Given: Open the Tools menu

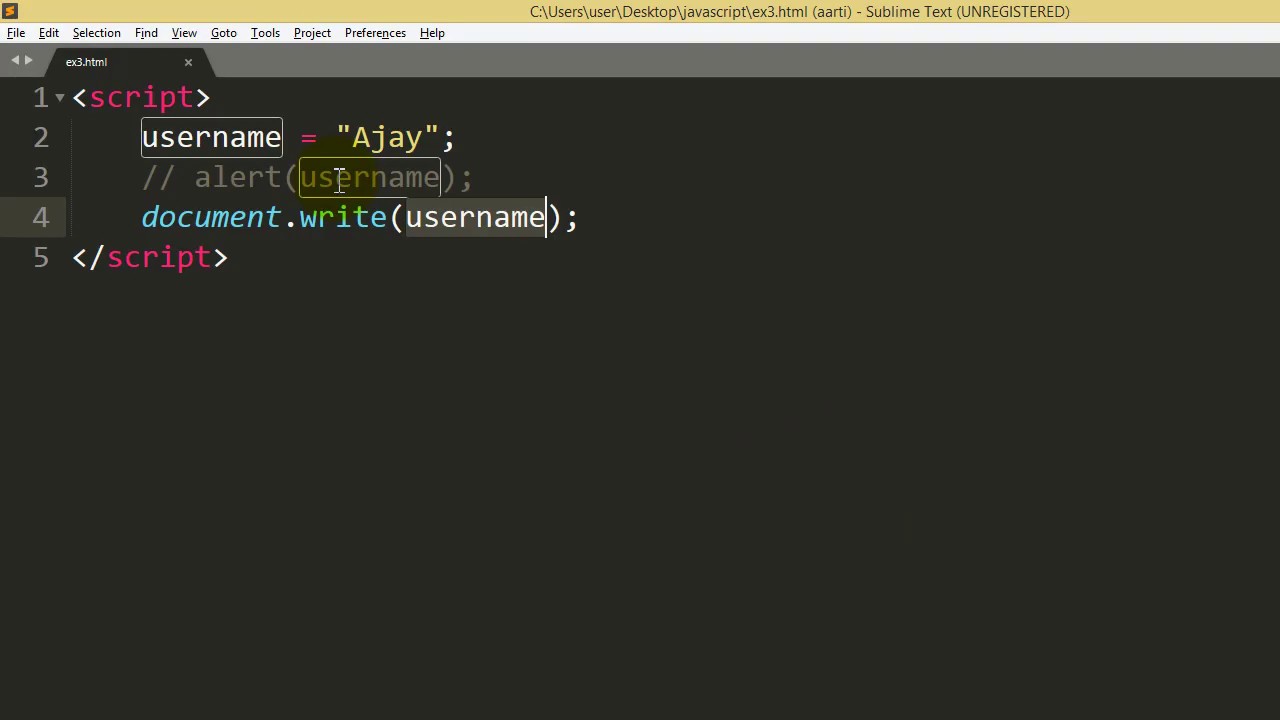Looking at the screenshot, I should tap(265, 33).
